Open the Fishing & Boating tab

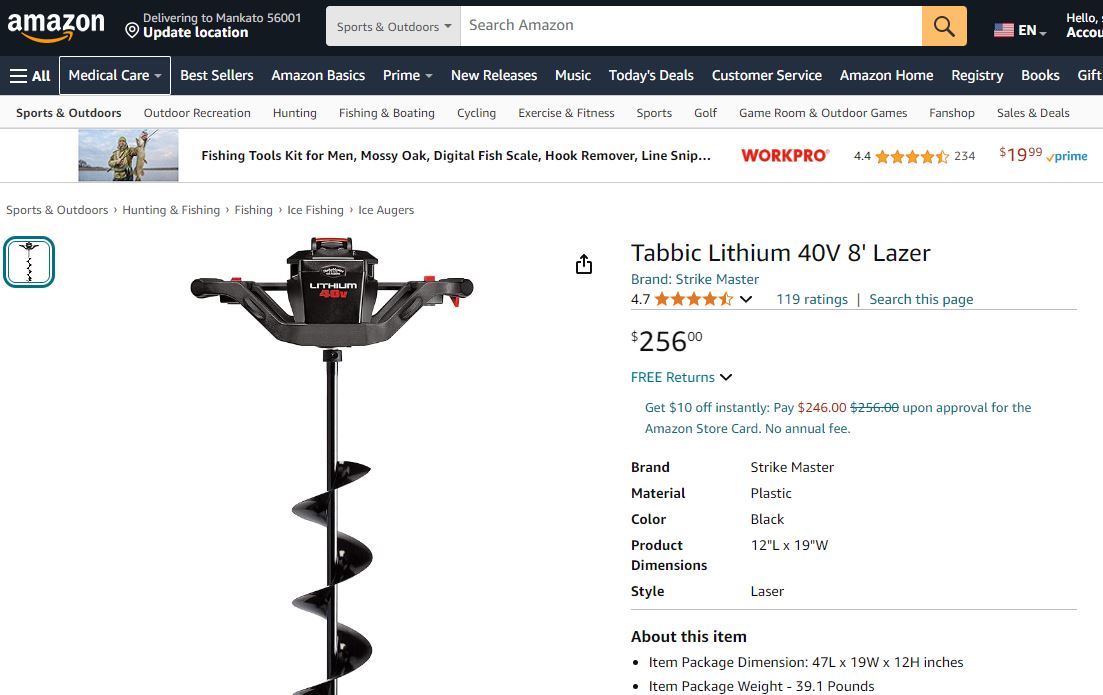[x=386, y=113]
